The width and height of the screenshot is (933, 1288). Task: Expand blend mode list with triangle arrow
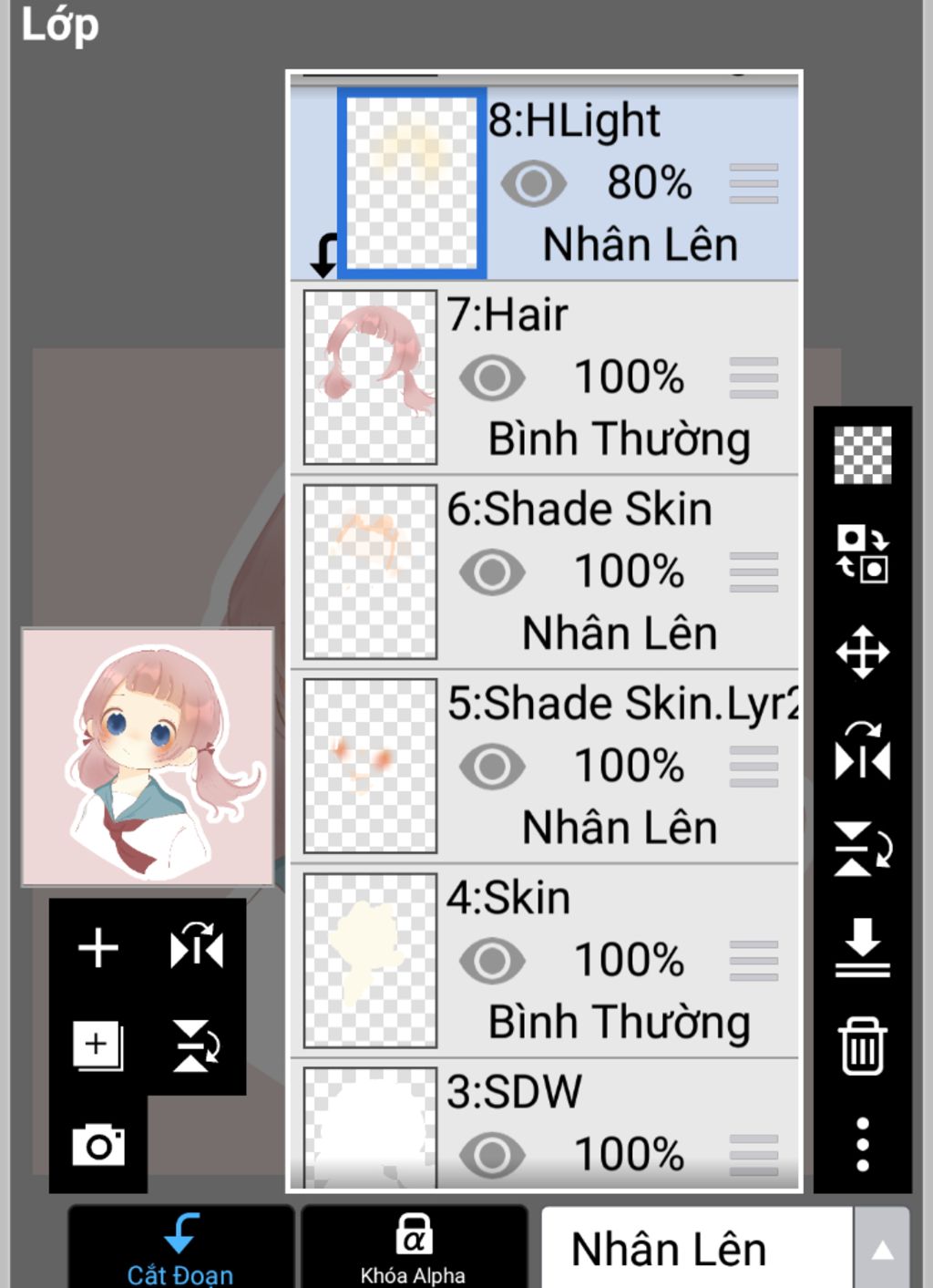tap(882, 1250)
